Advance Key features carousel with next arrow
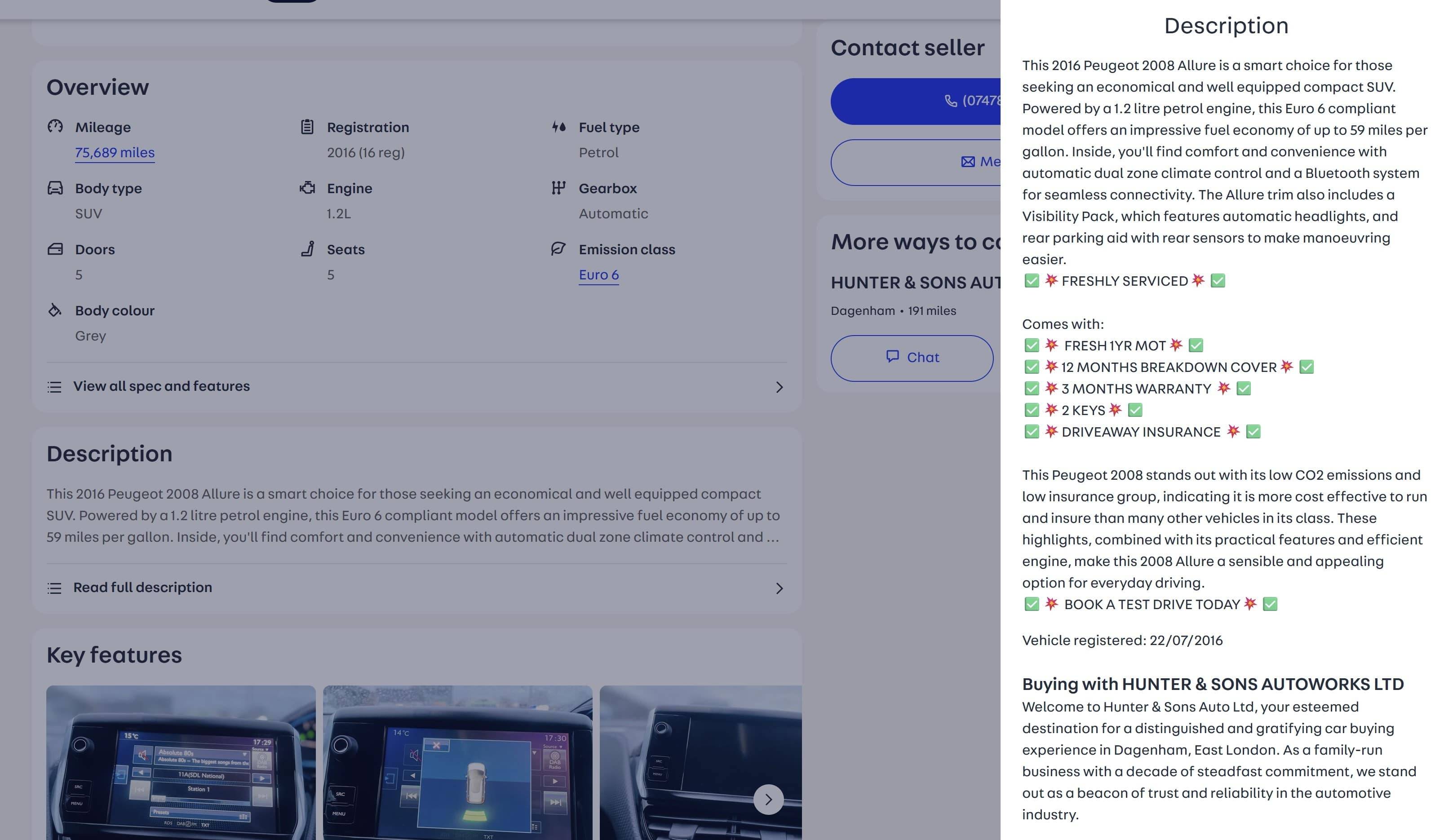Screen dimensions: 1444x840 tap(768, 799)
